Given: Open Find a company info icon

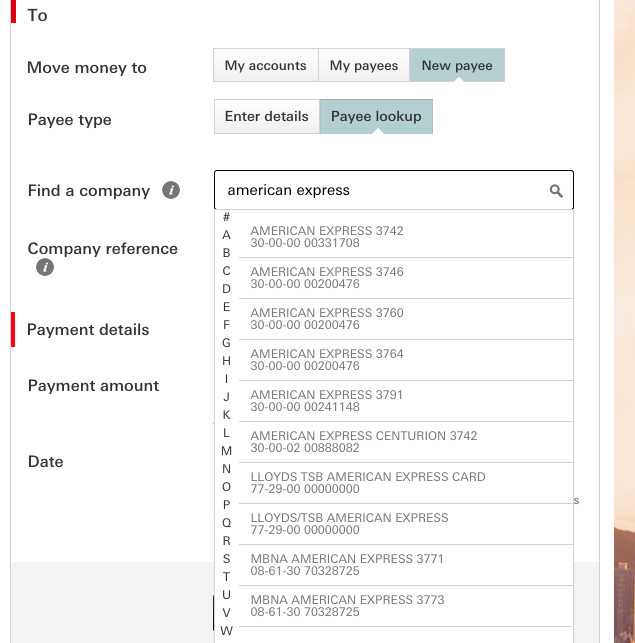Looking at the screenshot, I should (x=171, y=190).
